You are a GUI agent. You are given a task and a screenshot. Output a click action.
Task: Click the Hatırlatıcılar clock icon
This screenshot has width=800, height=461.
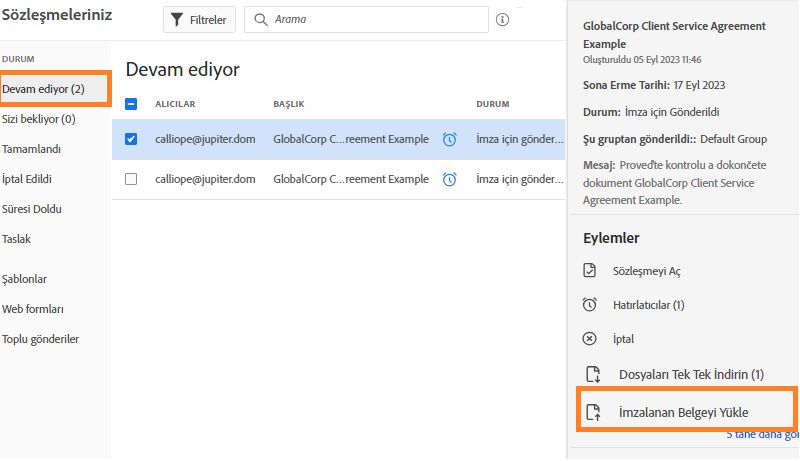[590, 305]
